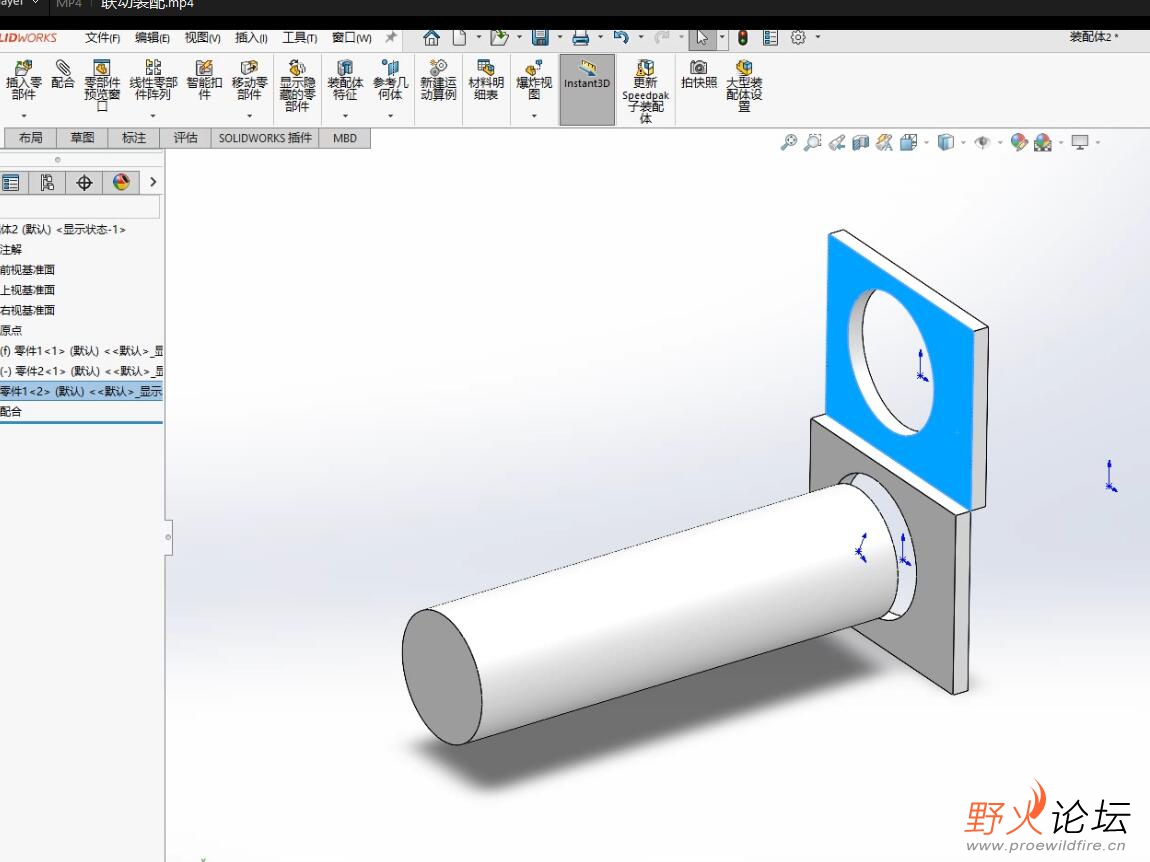Click the Insert Components (插入零部件) icon
Image resolution: width=1150 pixels, height=862 pixels.
click(x=23, y=80)
